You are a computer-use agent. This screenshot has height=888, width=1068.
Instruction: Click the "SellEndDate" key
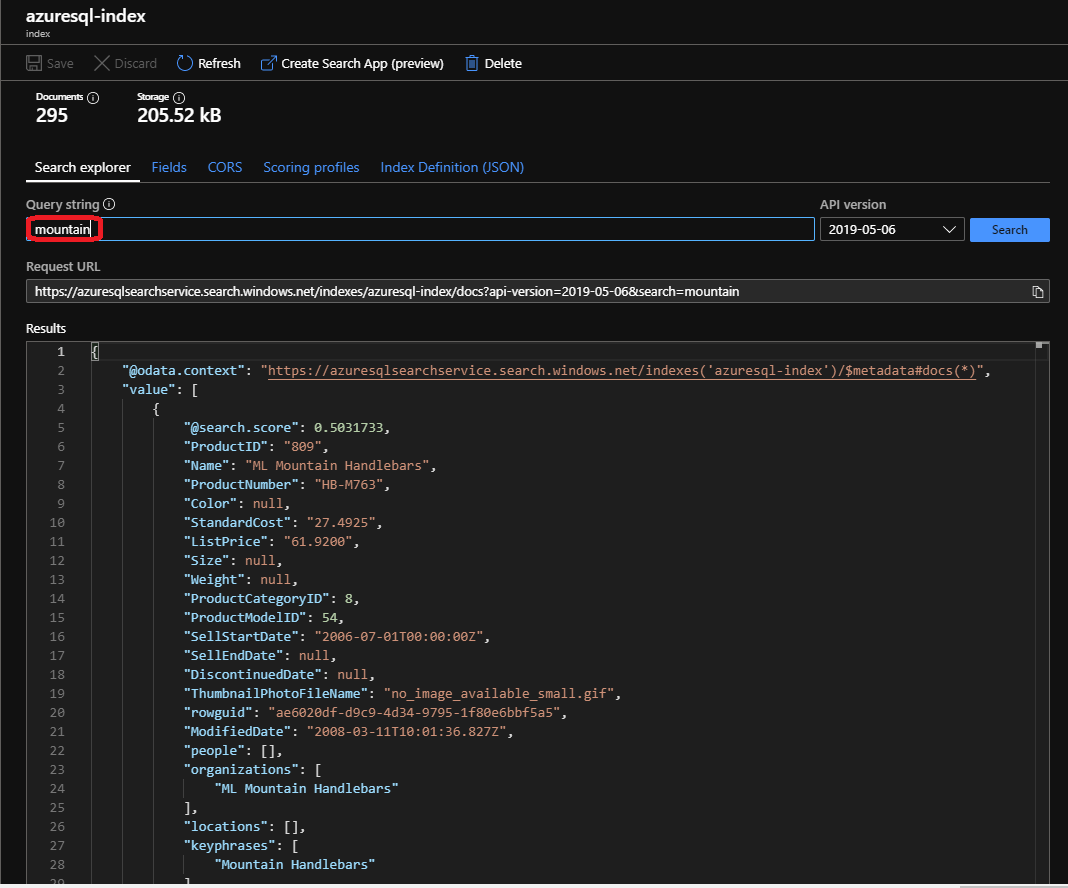coord(234,656)
